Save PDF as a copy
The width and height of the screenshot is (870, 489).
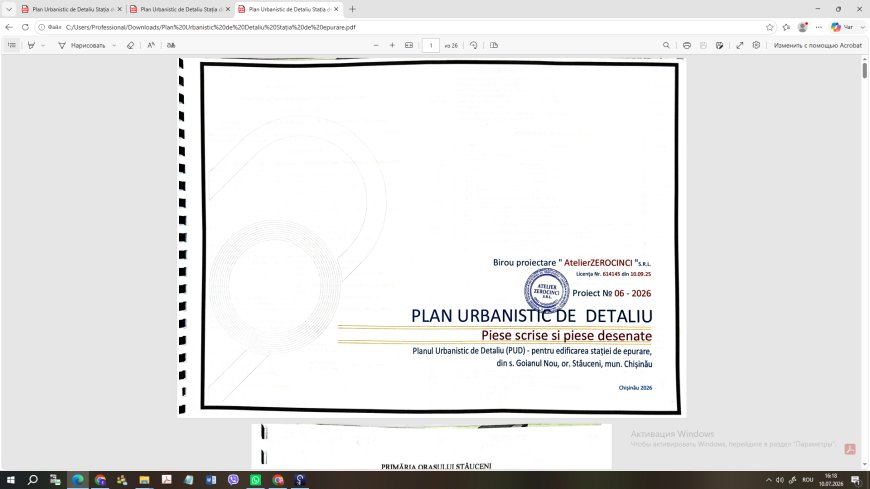tap(720, 46)
